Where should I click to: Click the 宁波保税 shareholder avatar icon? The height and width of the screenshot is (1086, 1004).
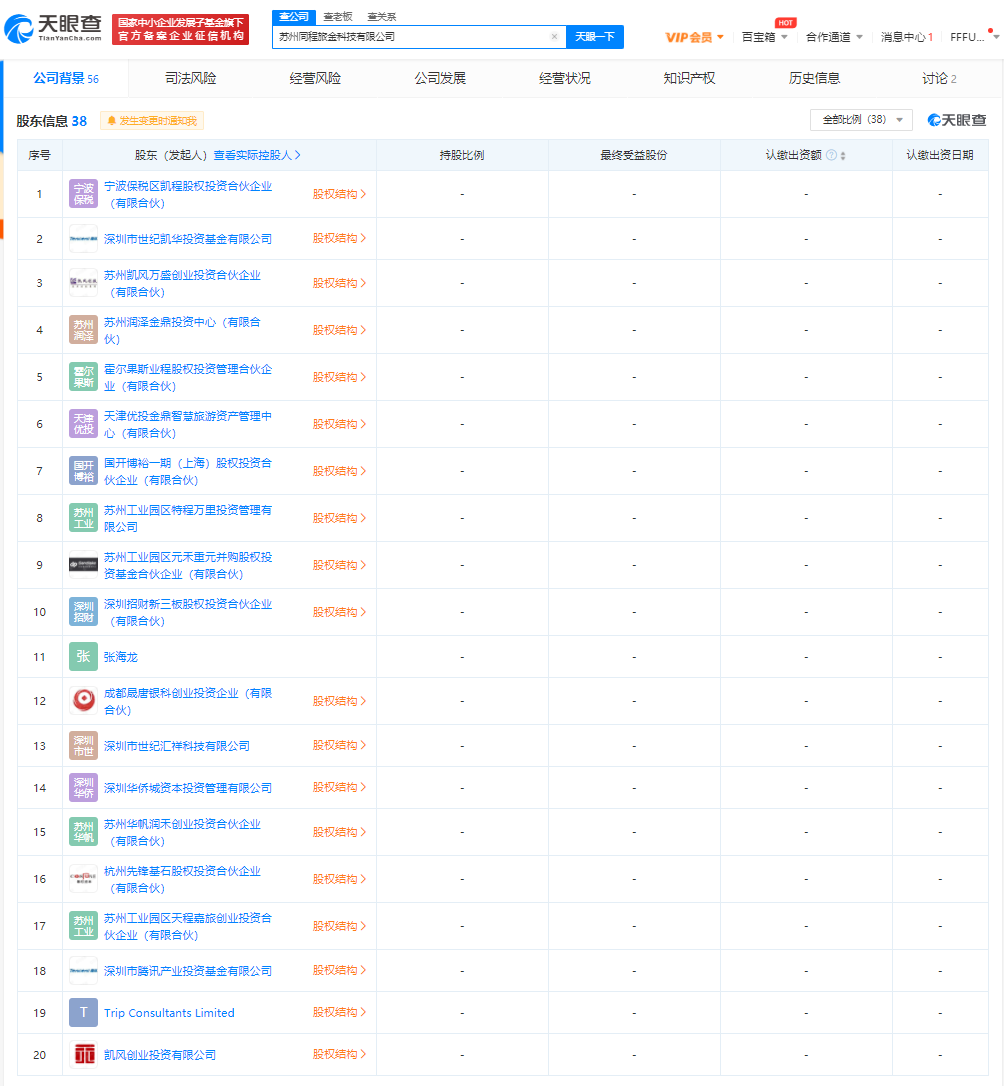(83, 194)
